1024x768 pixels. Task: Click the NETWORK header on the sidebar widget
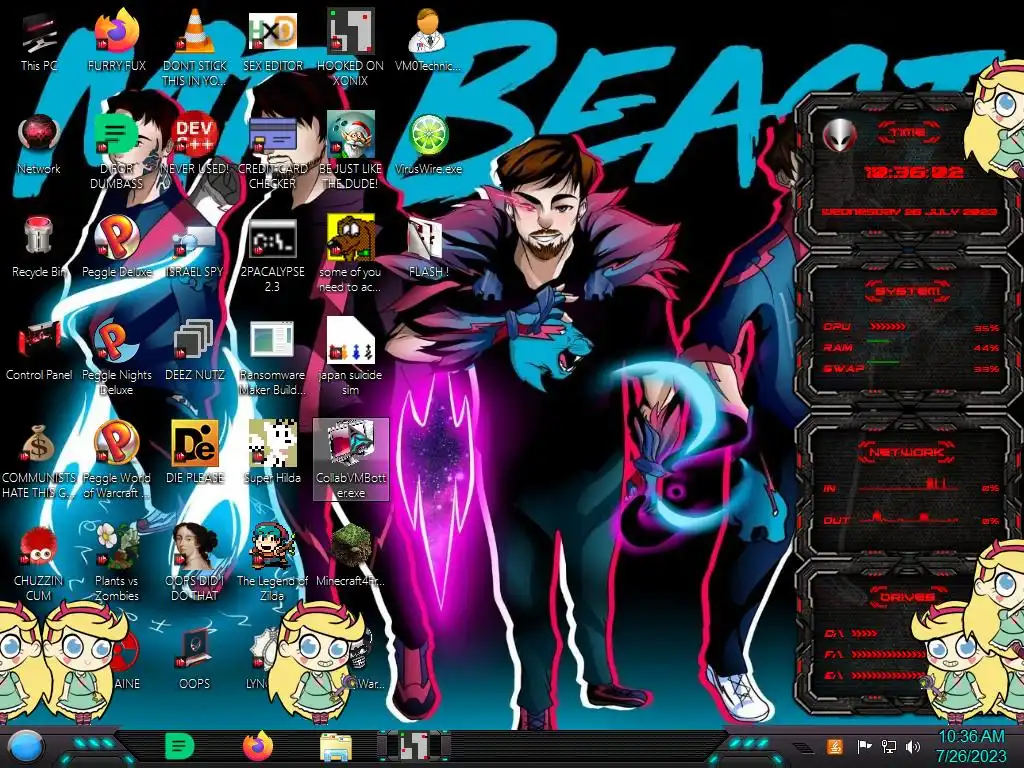[x=906, y=451]
